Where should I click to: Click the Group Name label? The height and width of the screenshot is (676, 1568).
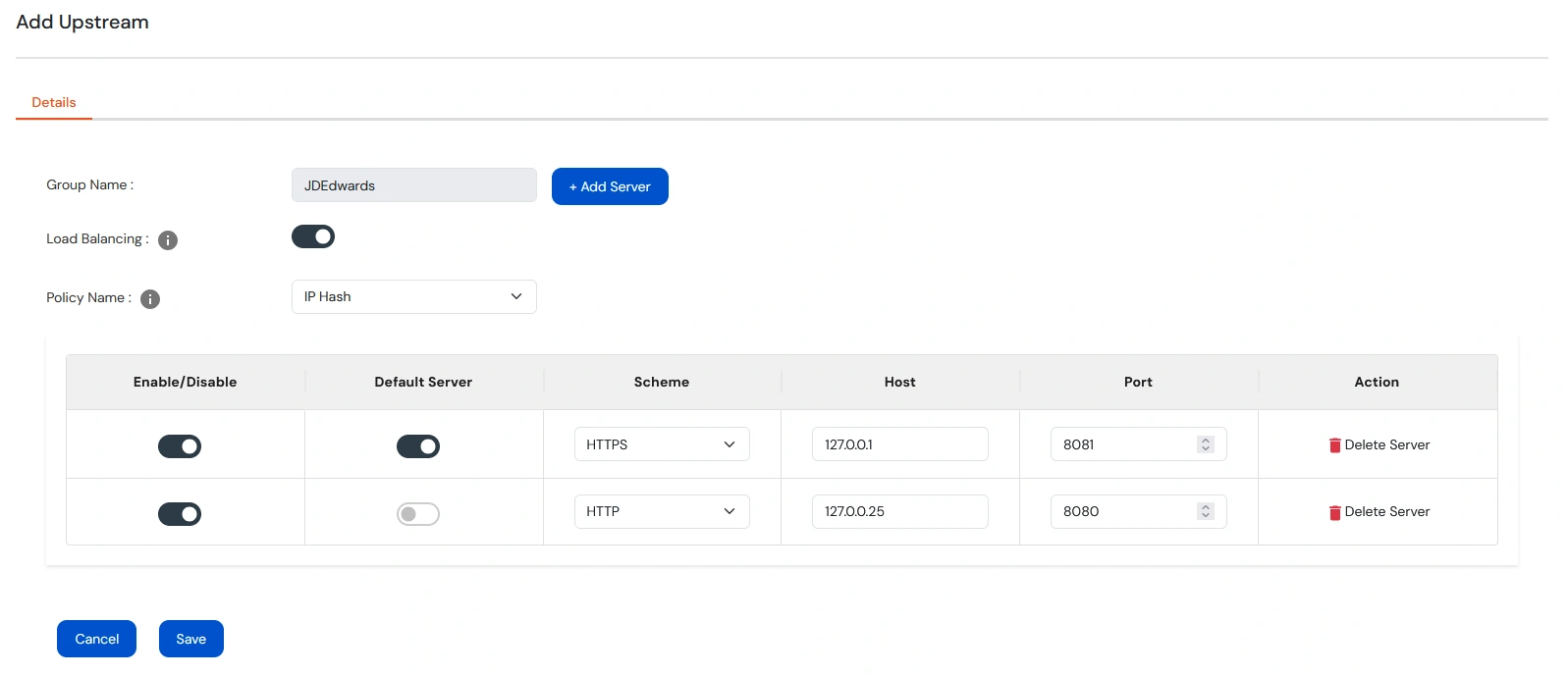pyautogui.click(x=89, y=184)
